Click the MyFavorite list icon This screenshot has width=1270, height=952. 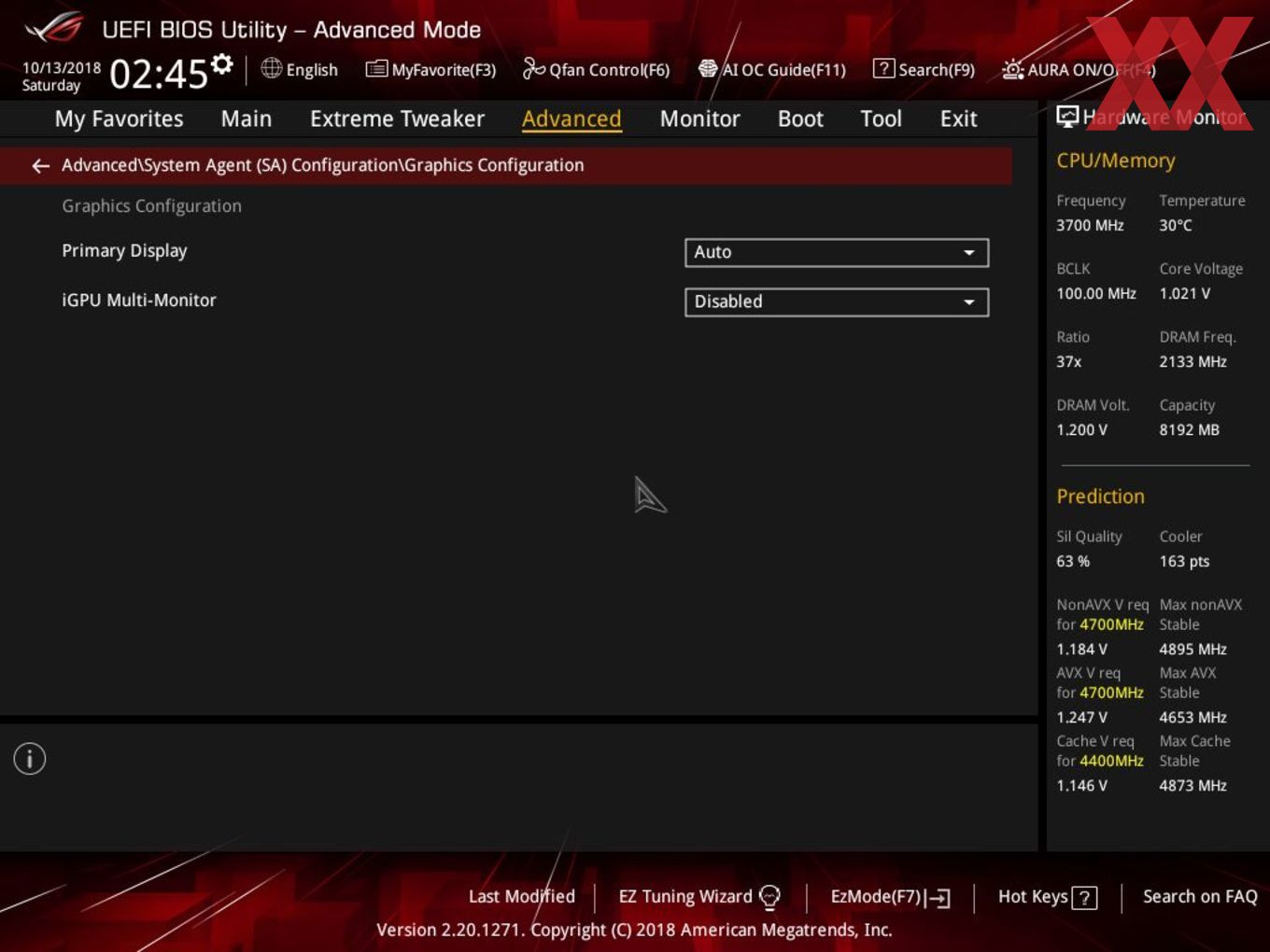click(376, 69)
